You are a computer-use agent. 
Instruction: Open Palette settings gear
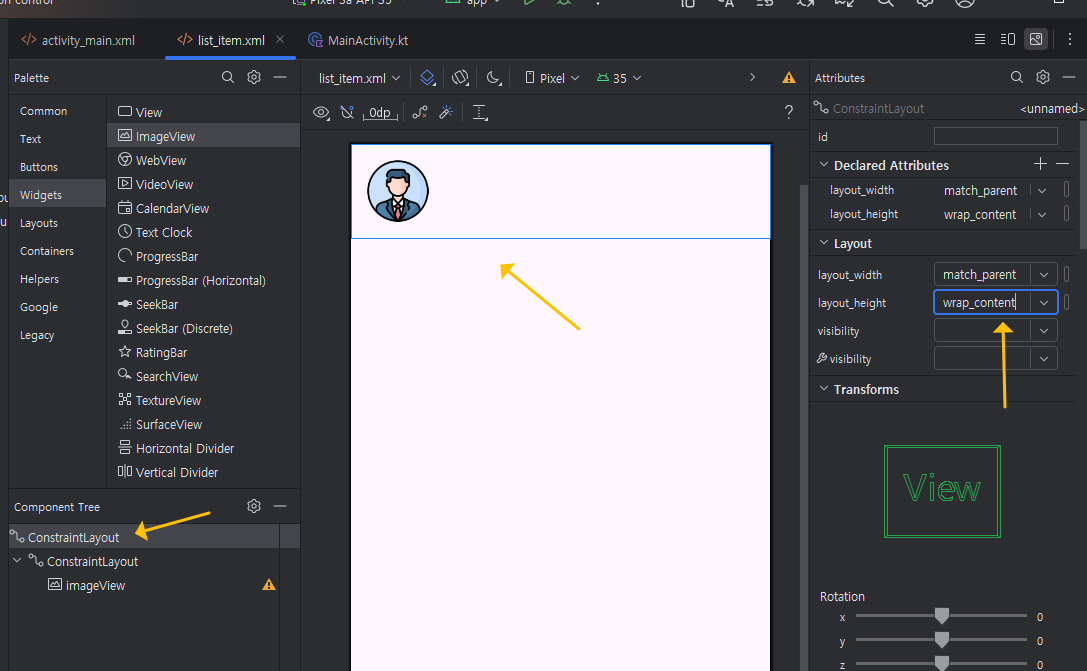254,77
